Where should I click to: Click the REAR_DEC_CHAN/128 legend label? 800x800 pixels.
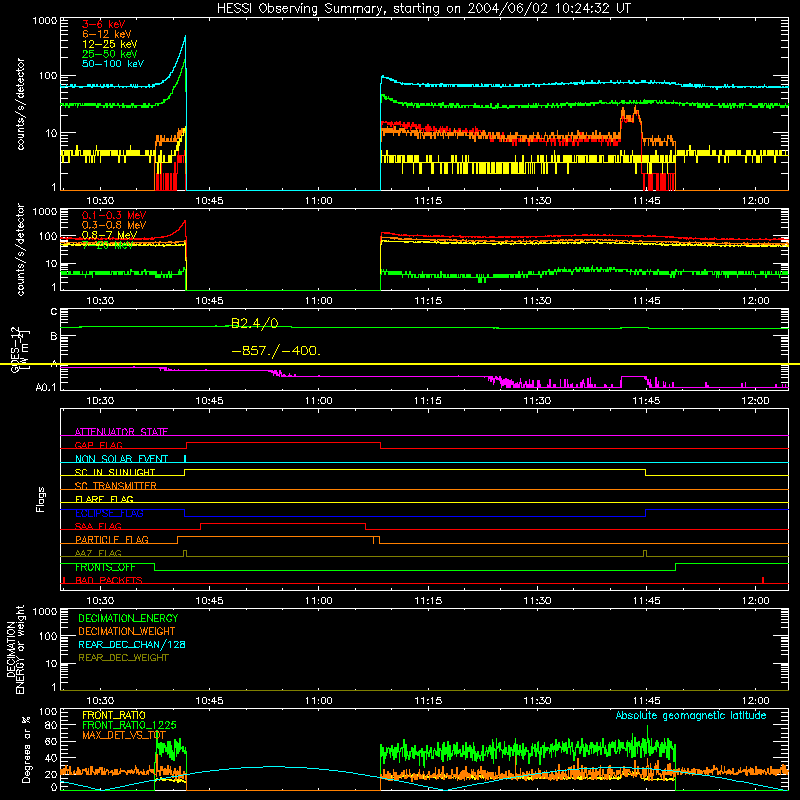[x=132, y=644]
